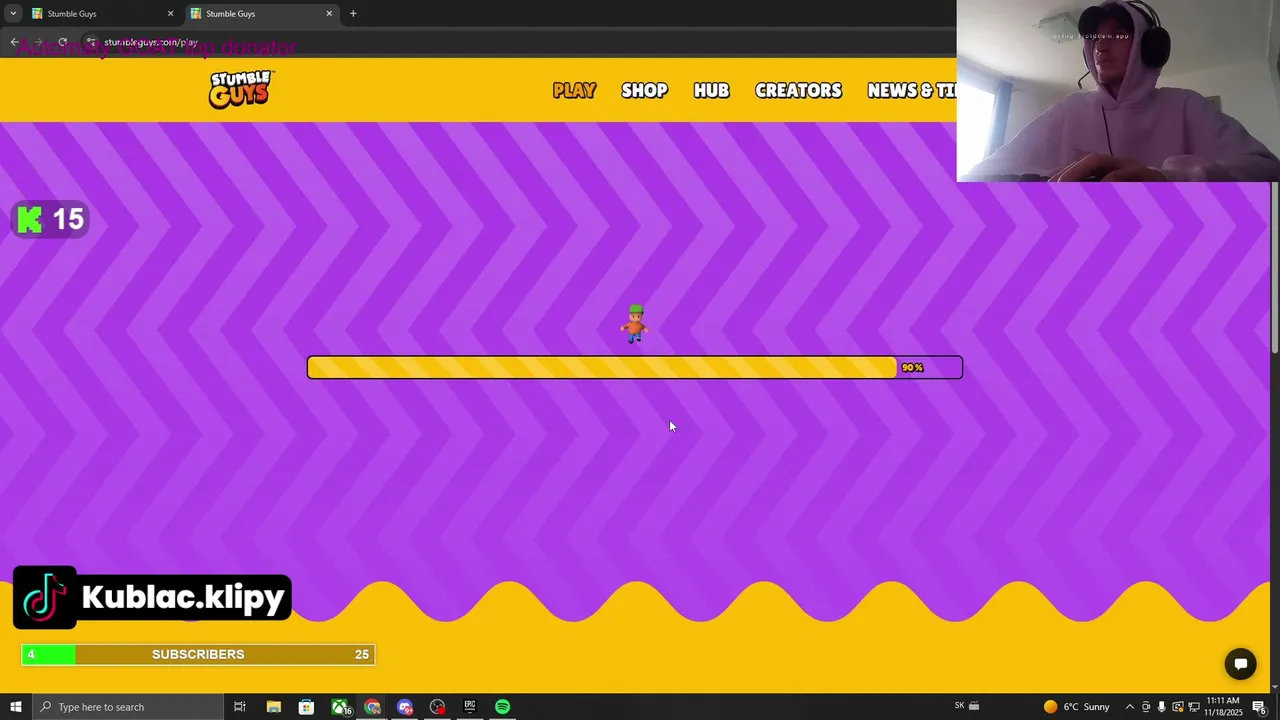Click the SK language indicator
Image resolution: width=1280 pixels, height=720 pixels.
(960, 706)
